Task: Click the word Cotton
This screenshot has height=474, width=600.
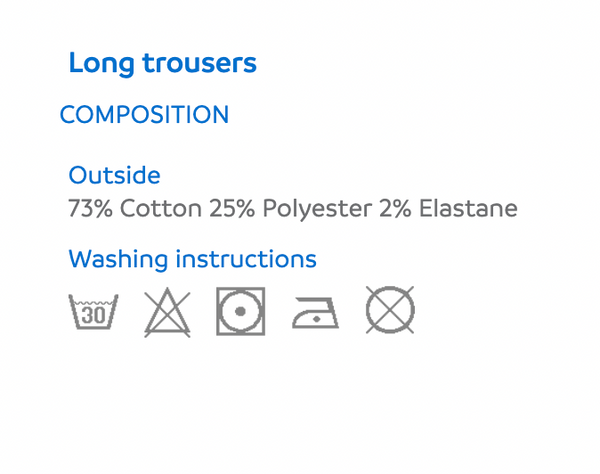Action: (x=161, y=208)
